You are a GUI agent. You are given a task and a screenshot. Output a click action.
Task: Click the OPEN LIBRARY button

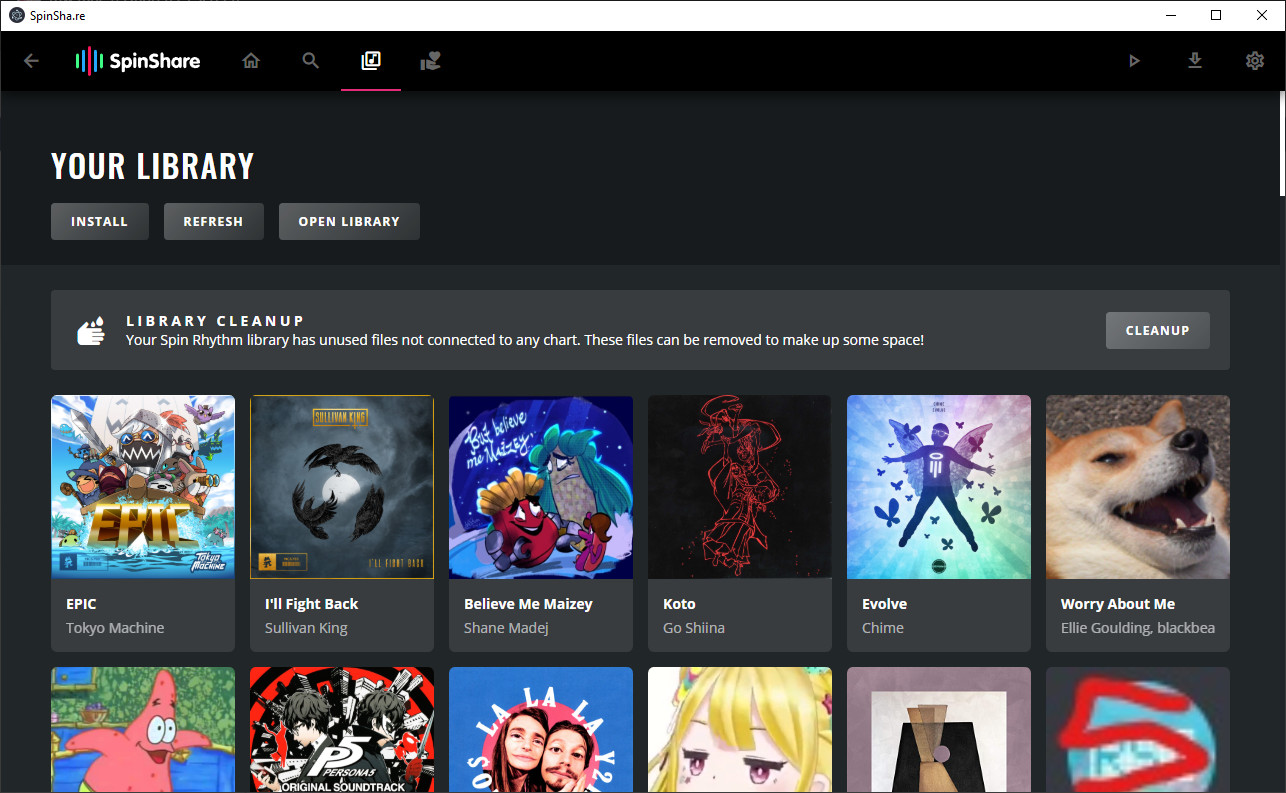(x=349, y=221)
